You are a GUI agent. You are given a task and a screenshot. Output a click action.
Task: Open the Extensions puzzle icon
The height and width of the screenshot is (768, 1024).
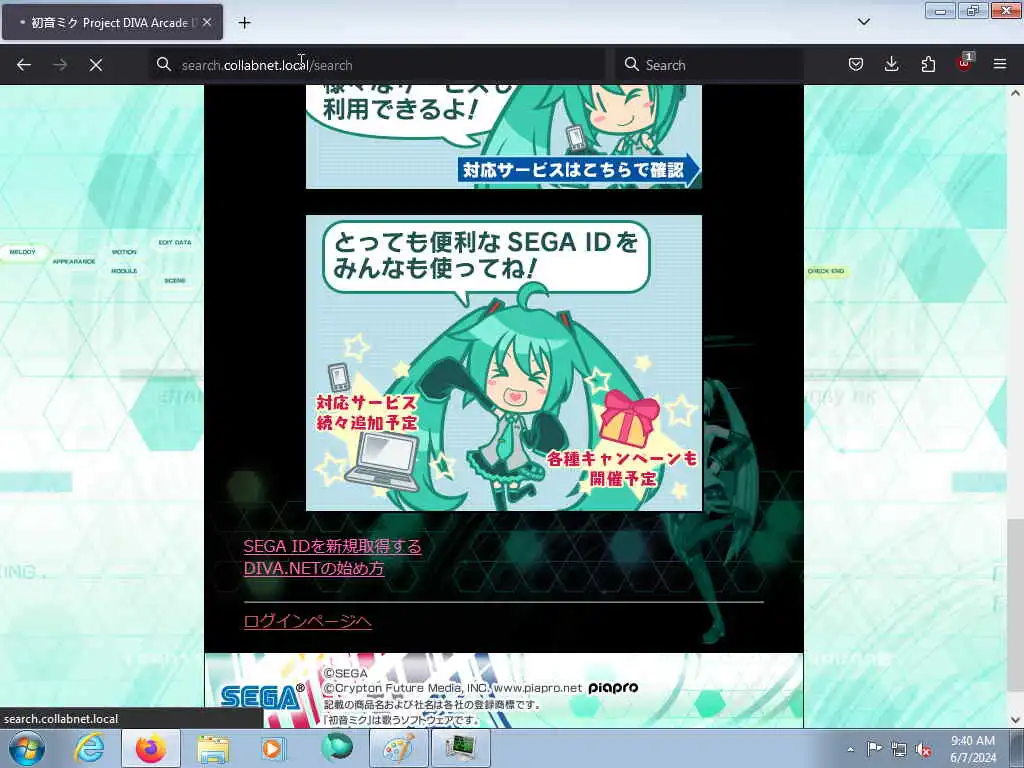point(928,64)
